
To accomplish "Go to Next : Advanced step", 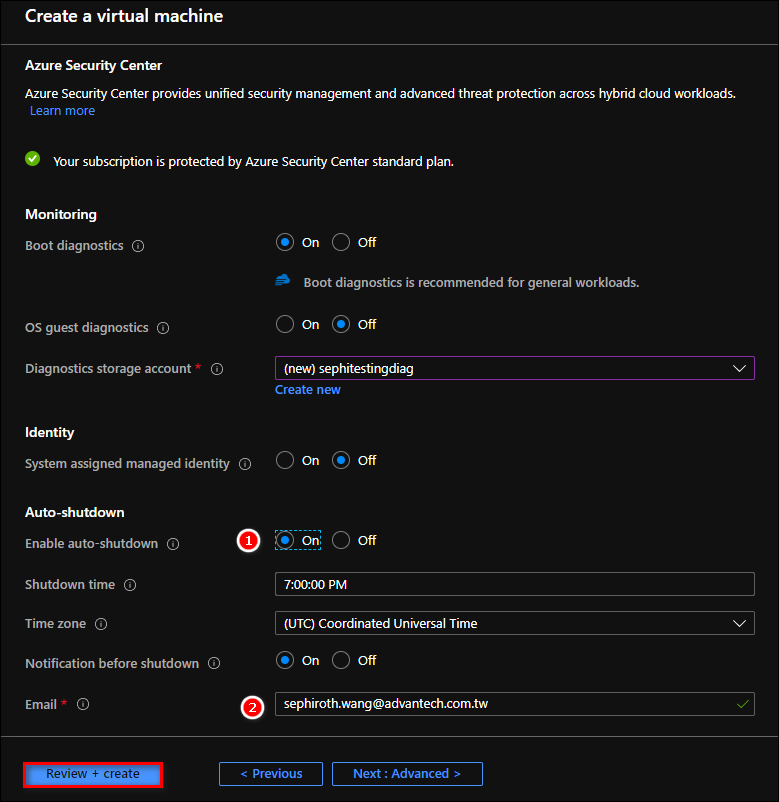I will [x=407, y=773].
